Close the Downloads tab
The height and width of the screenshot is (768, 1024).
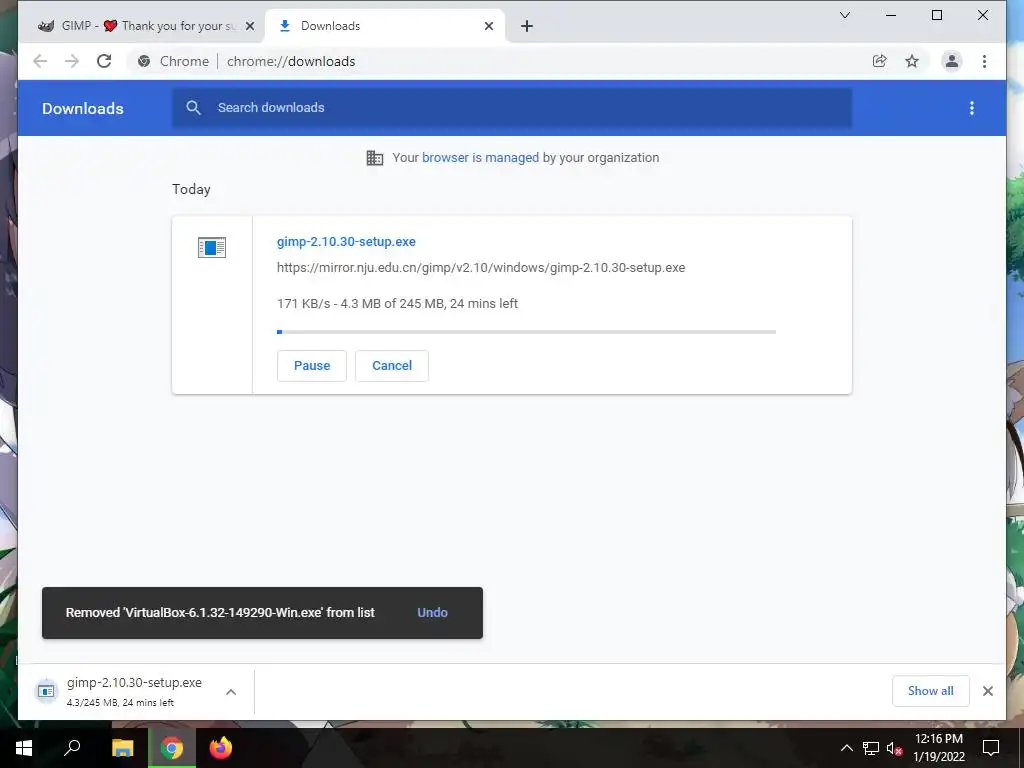click(488, 26)
